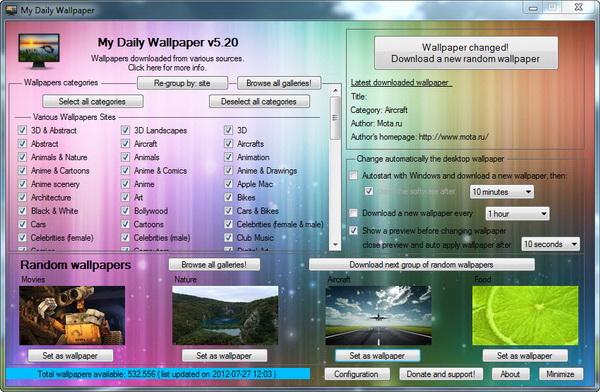Set the Movies image as wallpaper

pos(70,356)
